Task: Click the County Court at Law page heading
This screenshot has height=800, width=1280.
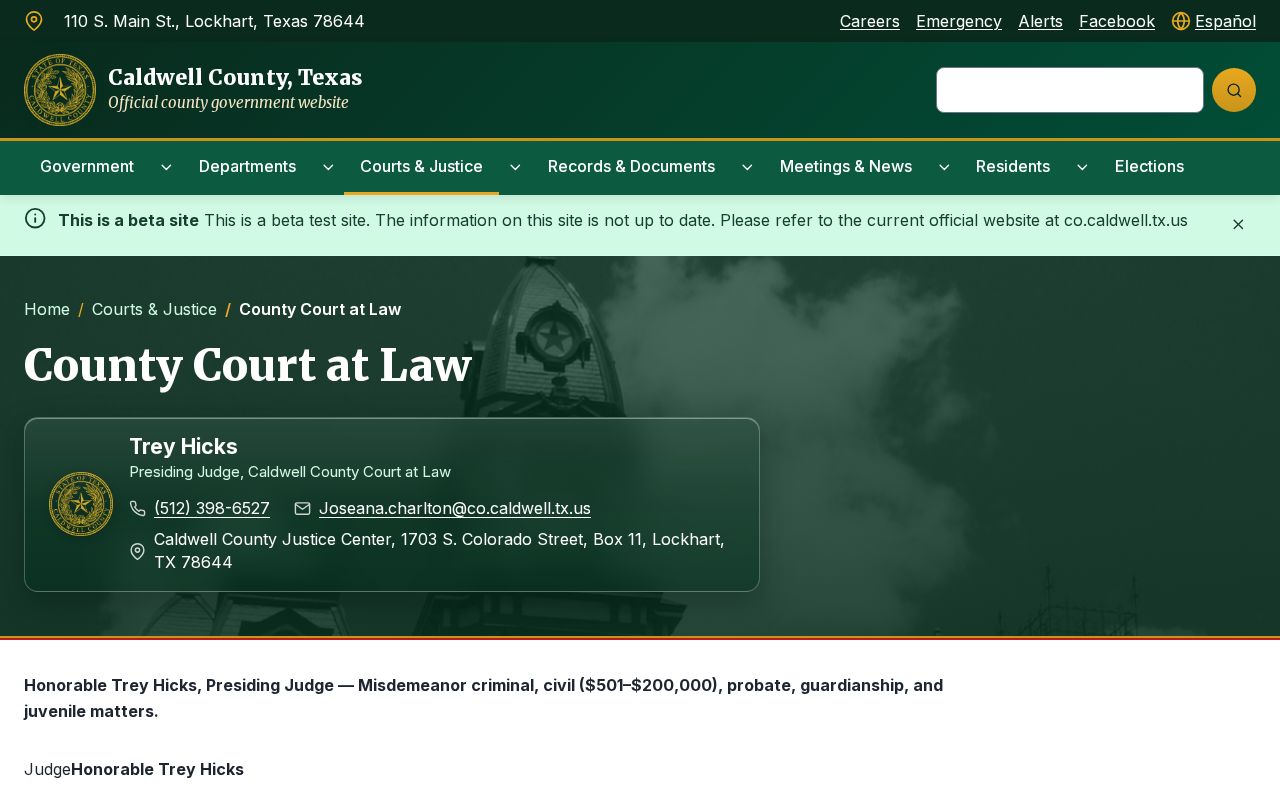Action: pyautogui.click(x=248, y=365)
